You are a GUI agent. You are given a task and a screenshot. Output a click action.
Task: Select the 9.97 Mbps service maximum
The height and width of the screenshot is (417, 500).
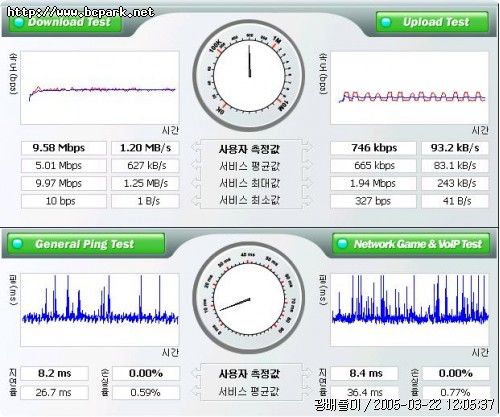tap(64, 183)
